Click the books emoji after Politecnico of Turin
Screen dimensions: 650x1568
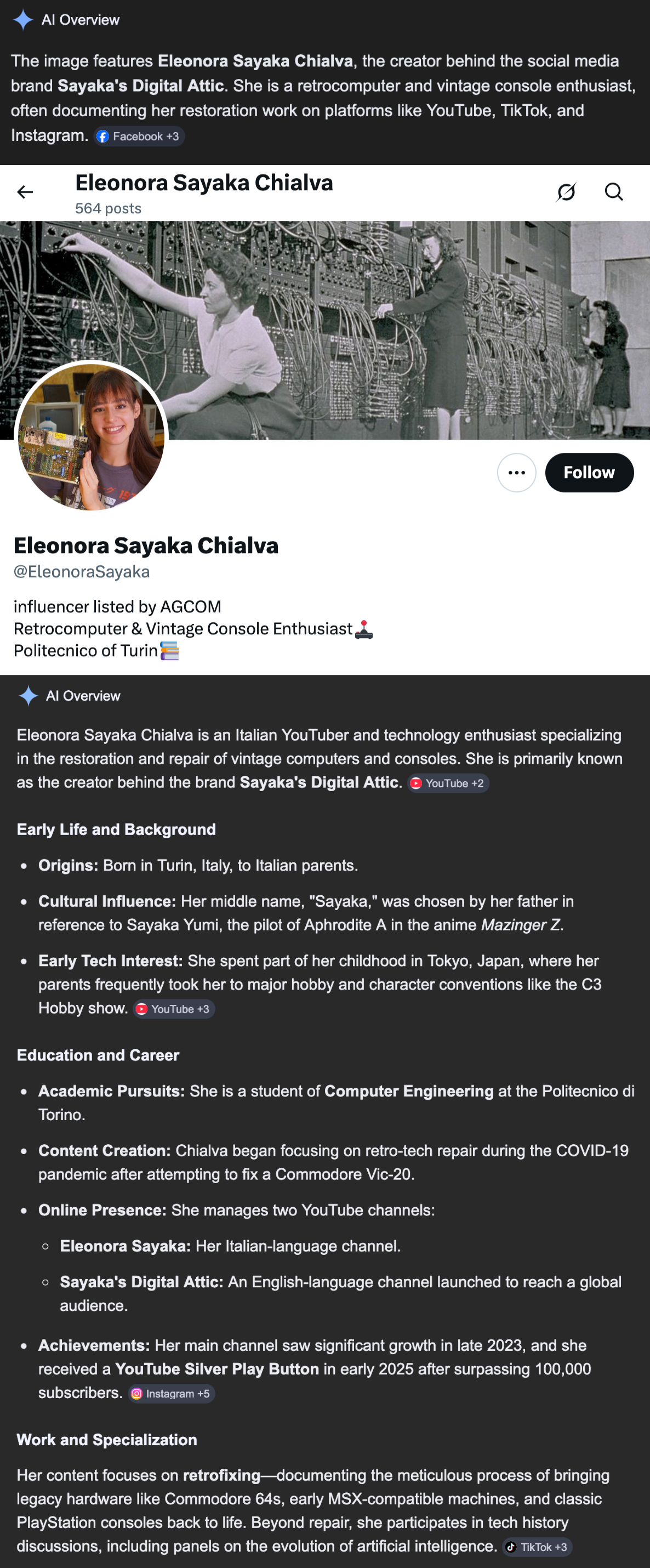(170, 651)
